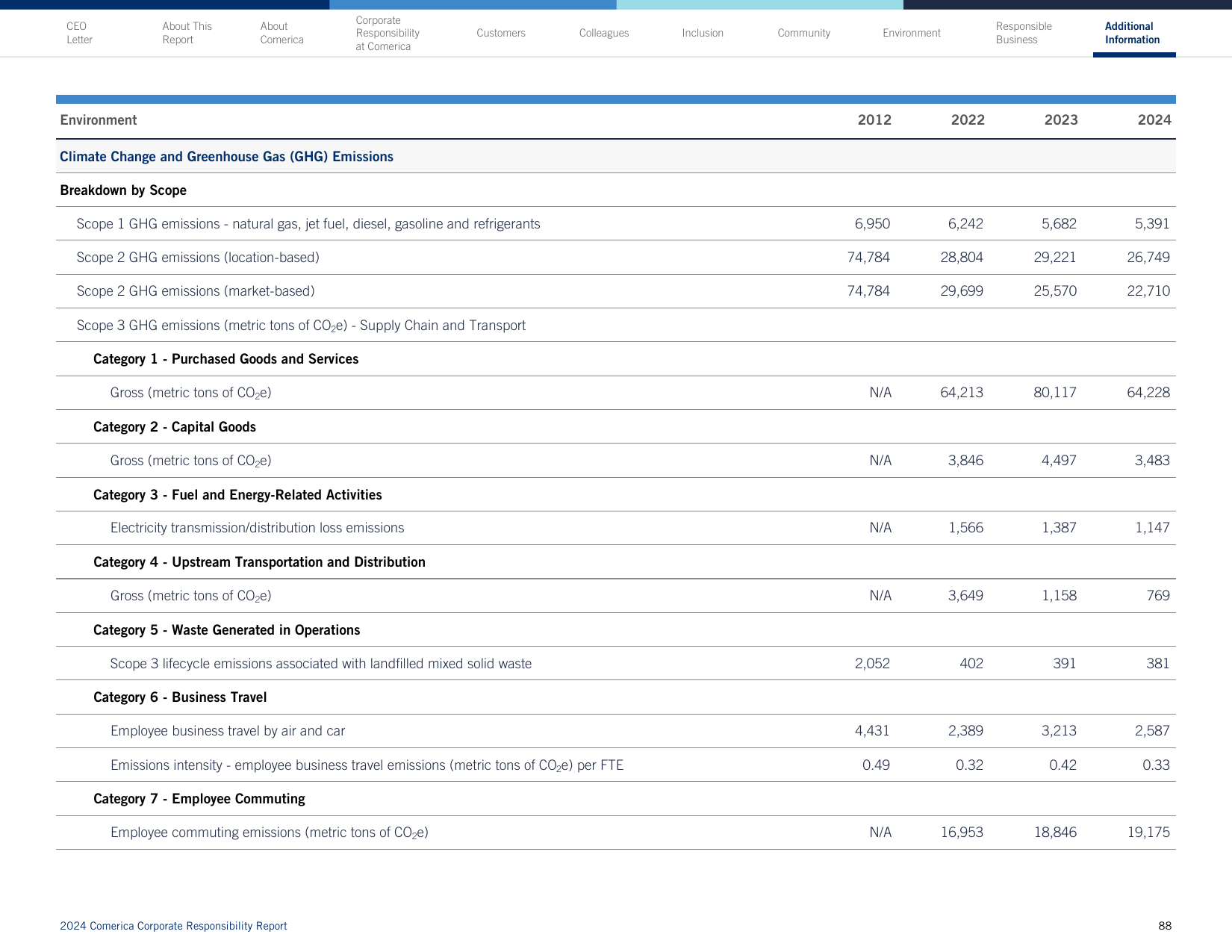1232x952 pixels.
Task: Open the CEO Letter section
Action: [79, 33]
